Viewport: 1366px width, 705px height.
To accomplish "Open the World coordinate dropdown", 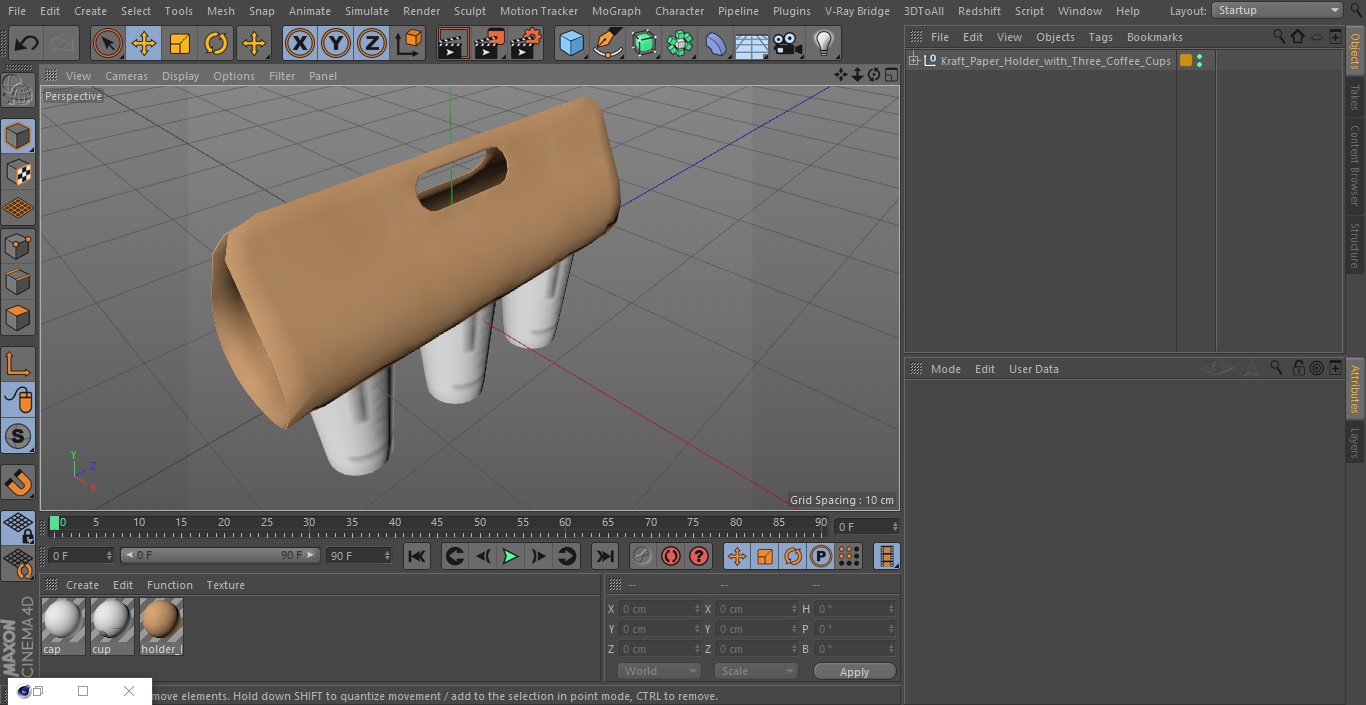I will click(659, 672).
